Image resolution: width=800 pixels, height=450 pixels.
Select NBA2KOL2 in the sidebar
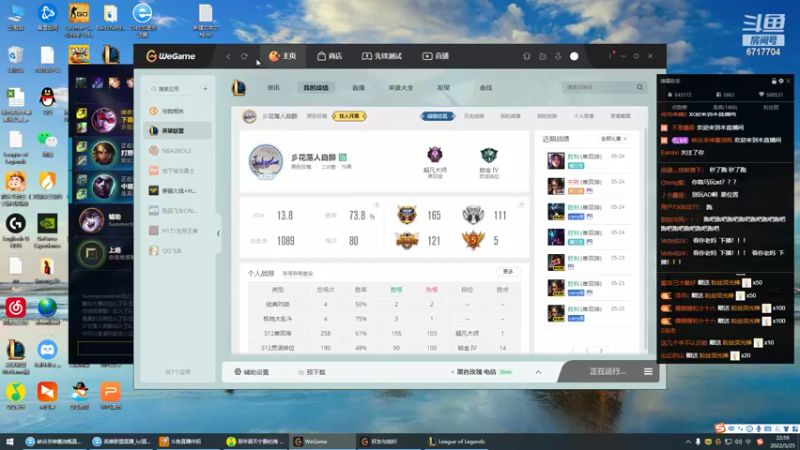pyautogui.click(x=178, y=151)
